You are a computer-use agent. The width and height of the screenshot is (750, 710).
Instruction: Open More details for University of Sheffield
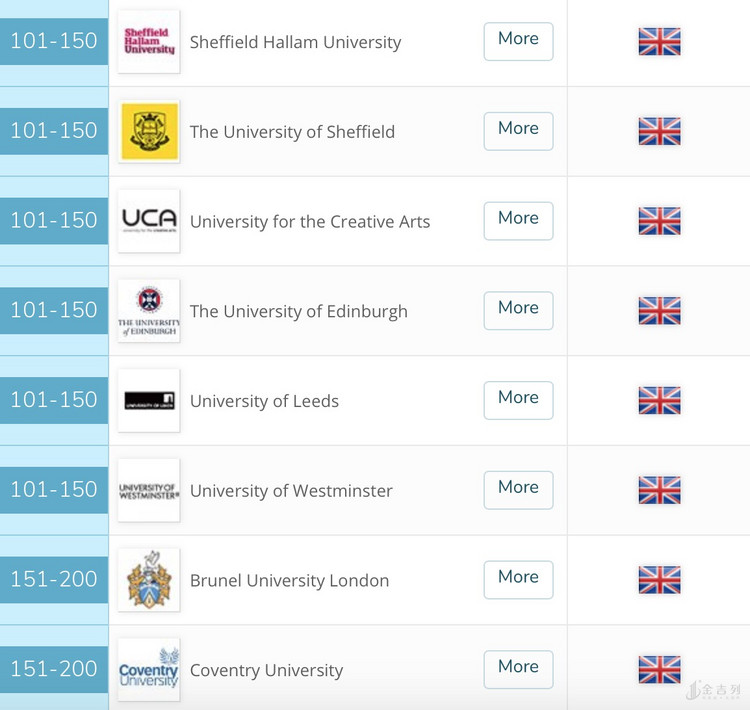(x=518, y=131)
